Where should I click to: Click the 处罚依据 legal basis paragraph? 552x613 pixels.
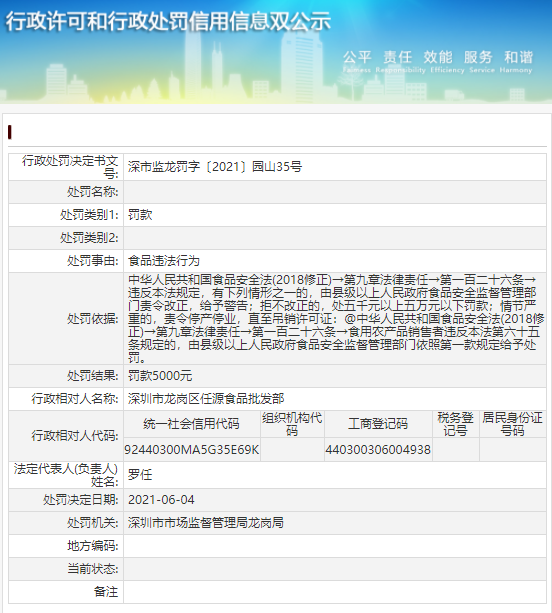tap(336, 319)
